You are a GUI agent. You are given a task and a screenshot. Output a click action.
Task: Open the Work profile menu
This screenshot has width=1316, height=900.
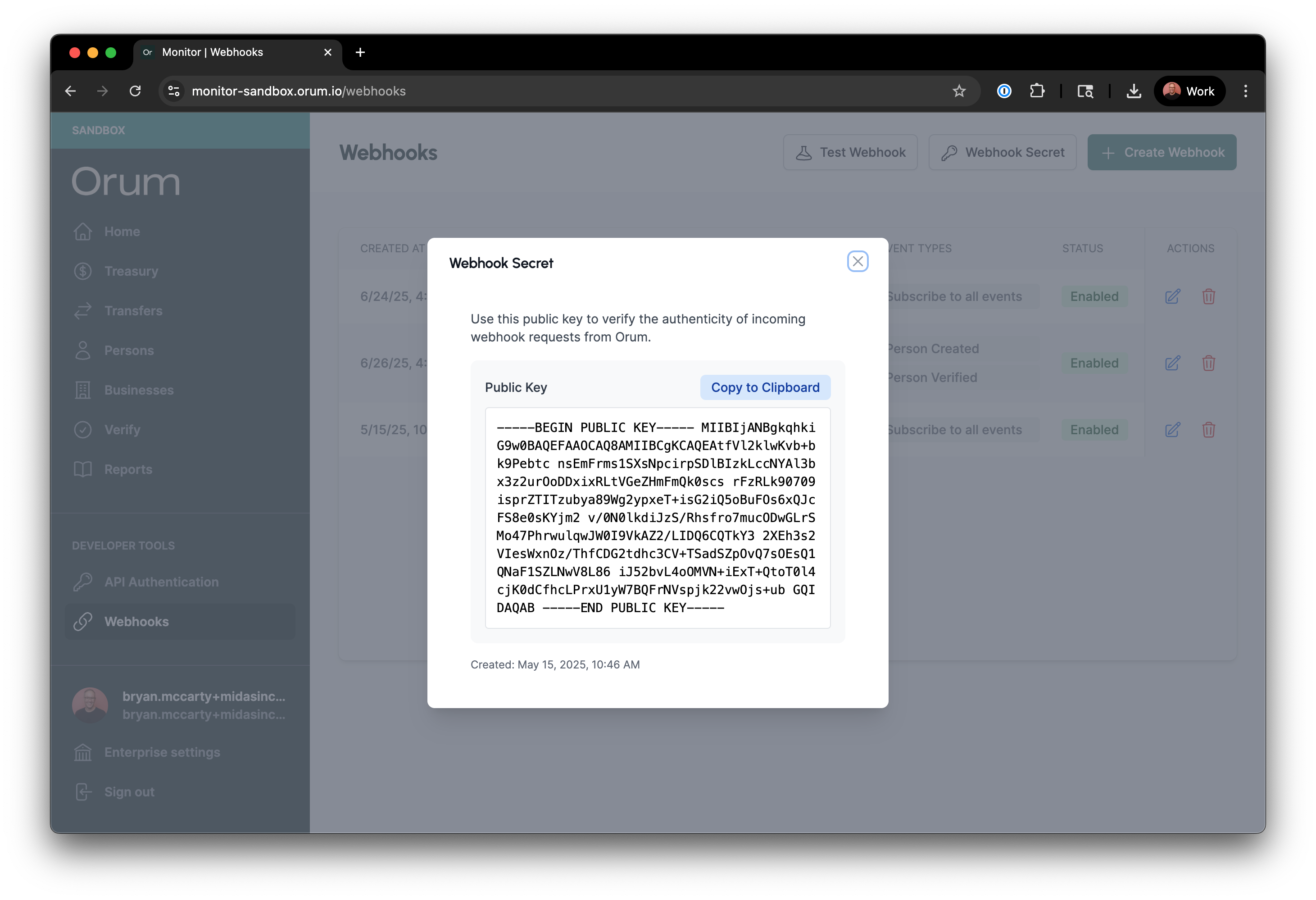(1189, 91)
